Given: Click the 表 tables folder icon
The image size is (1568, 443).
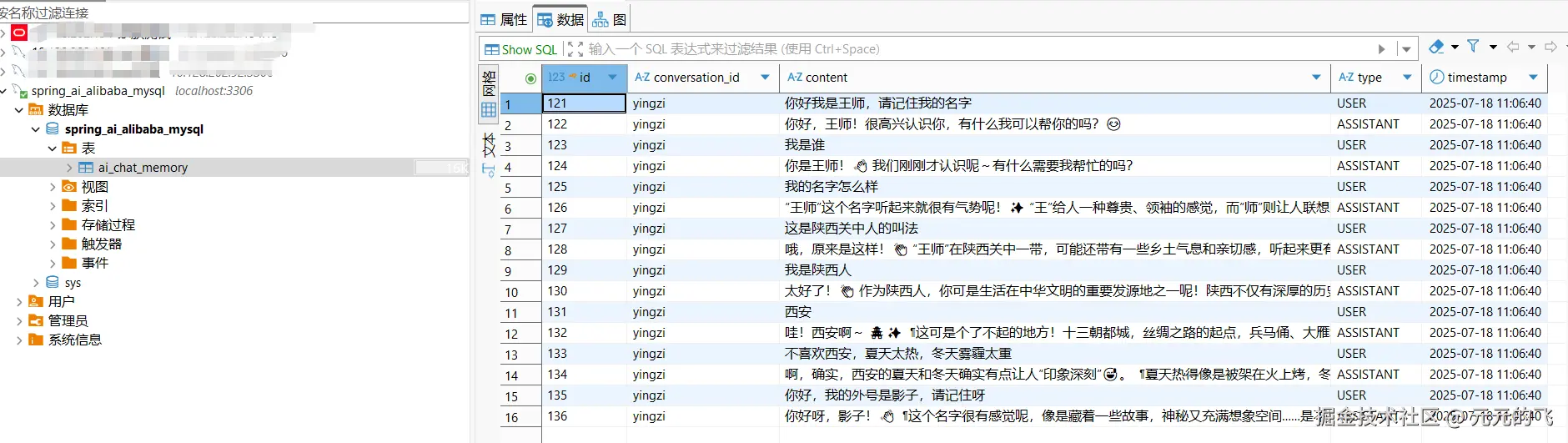Looking at the screenshot, I should (69, 149).
